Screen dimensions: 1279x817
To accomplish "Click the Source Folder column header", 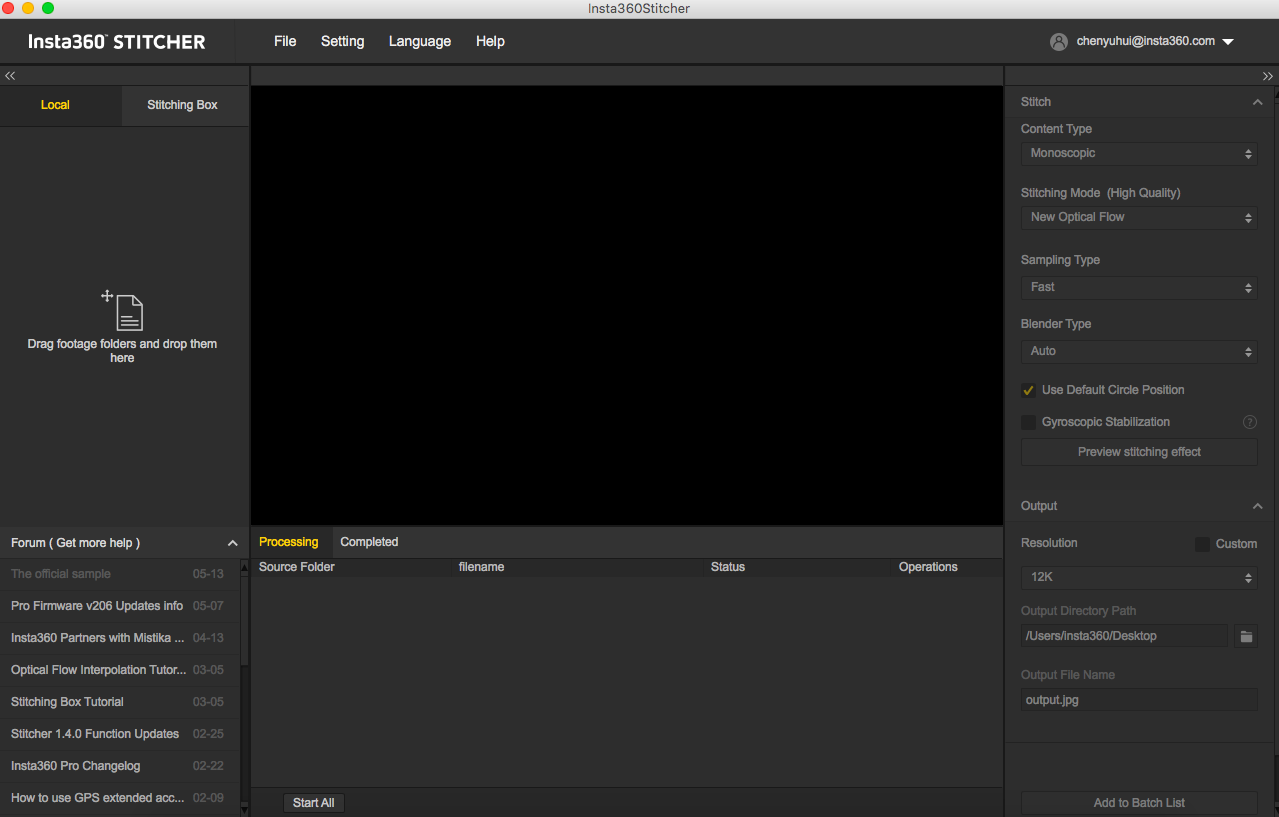I will 297,567.
